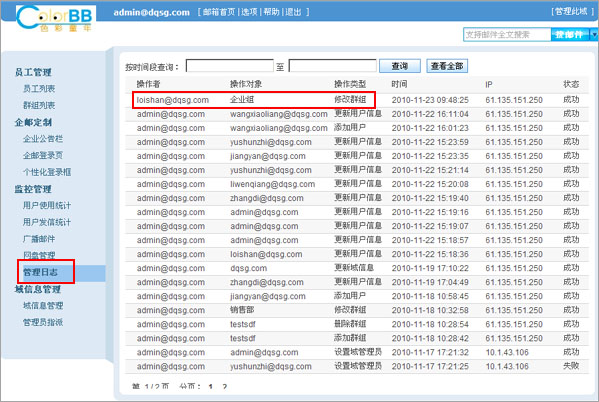Click the end date input field

tap(332, 66)
